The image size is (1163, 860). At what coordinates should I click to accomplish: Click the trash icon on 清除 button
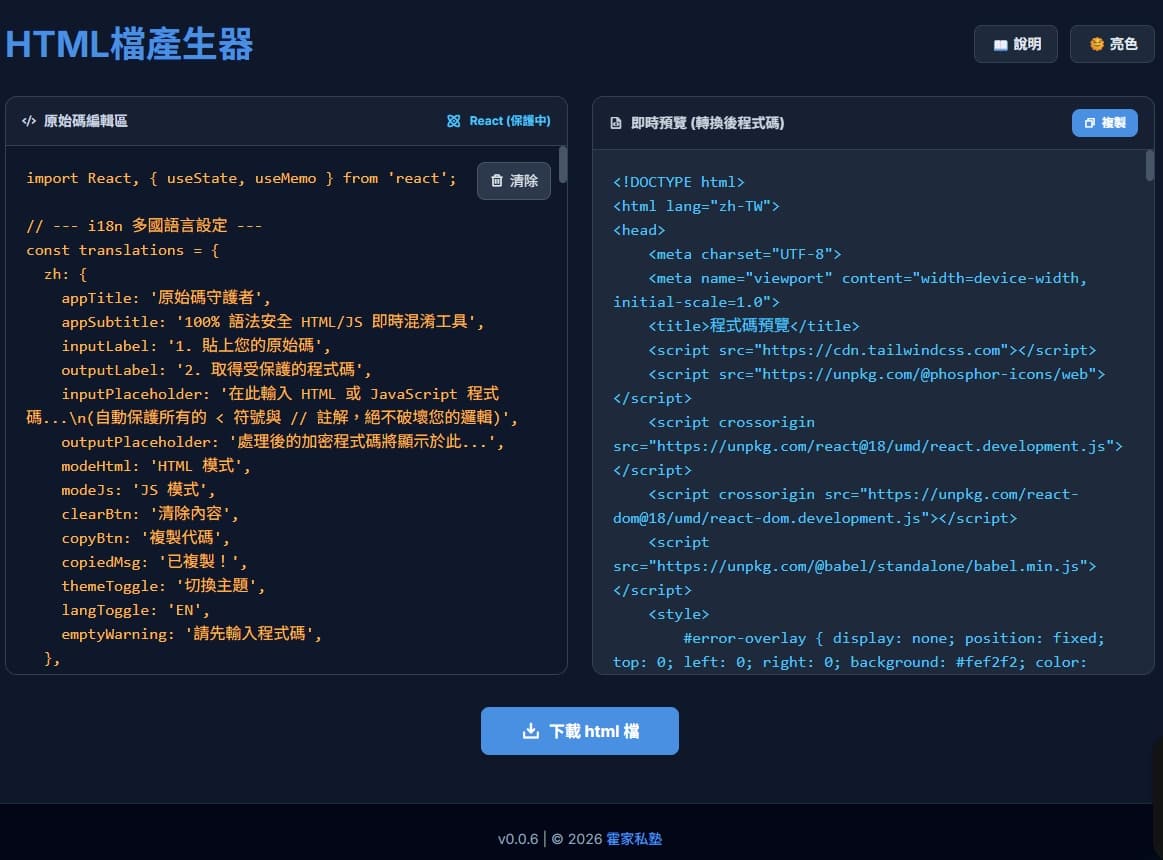[496, 180]
